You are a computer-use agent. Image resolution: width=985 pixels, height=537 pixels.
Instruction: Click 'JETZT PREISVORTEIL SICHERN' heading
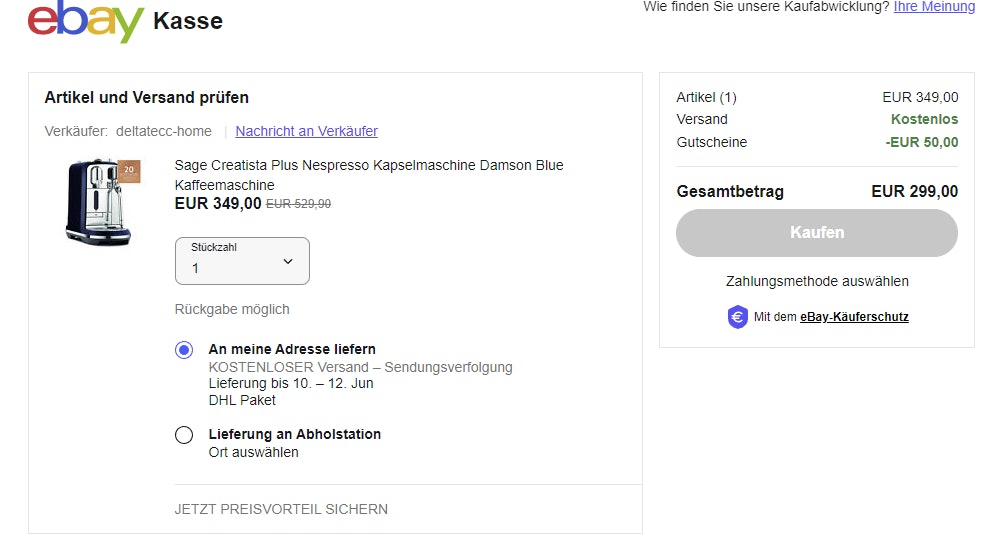click(x=281, y=509)
